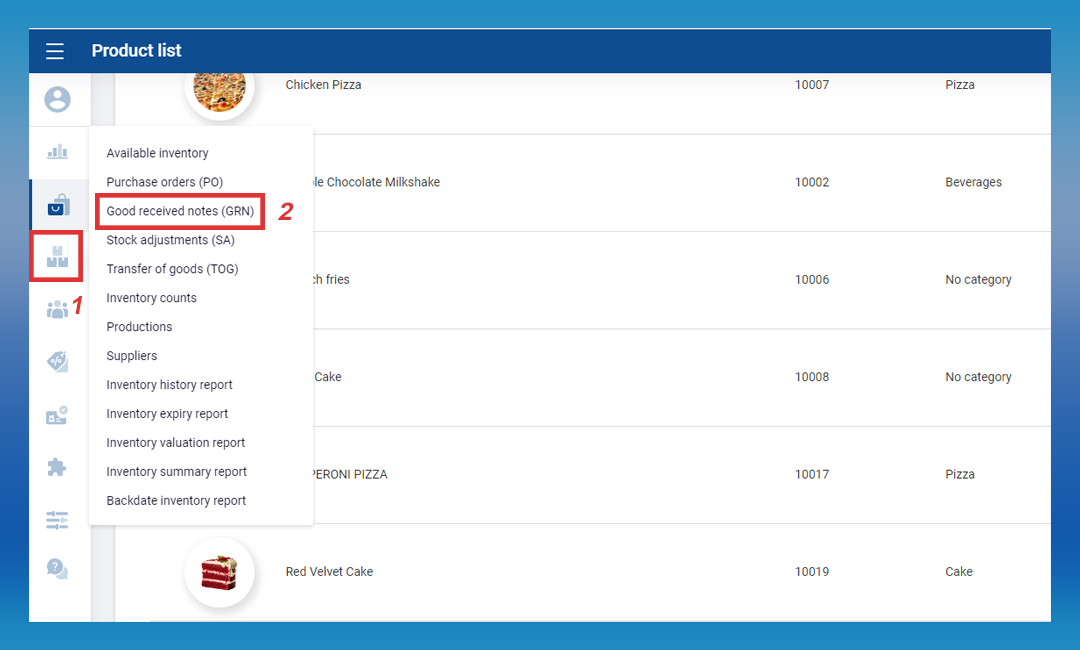Click the help chat bubble icon

coord(58,569)
